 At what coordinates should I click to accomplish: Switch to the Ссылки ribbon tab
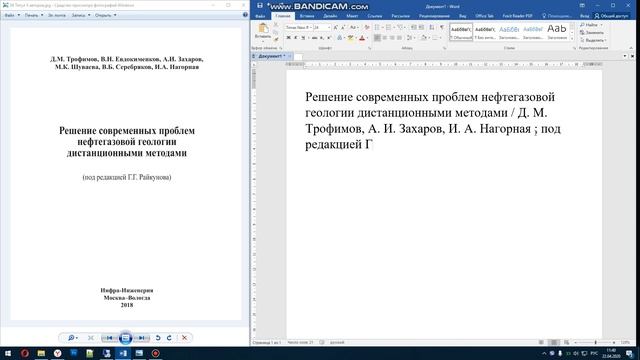(374, 16)
